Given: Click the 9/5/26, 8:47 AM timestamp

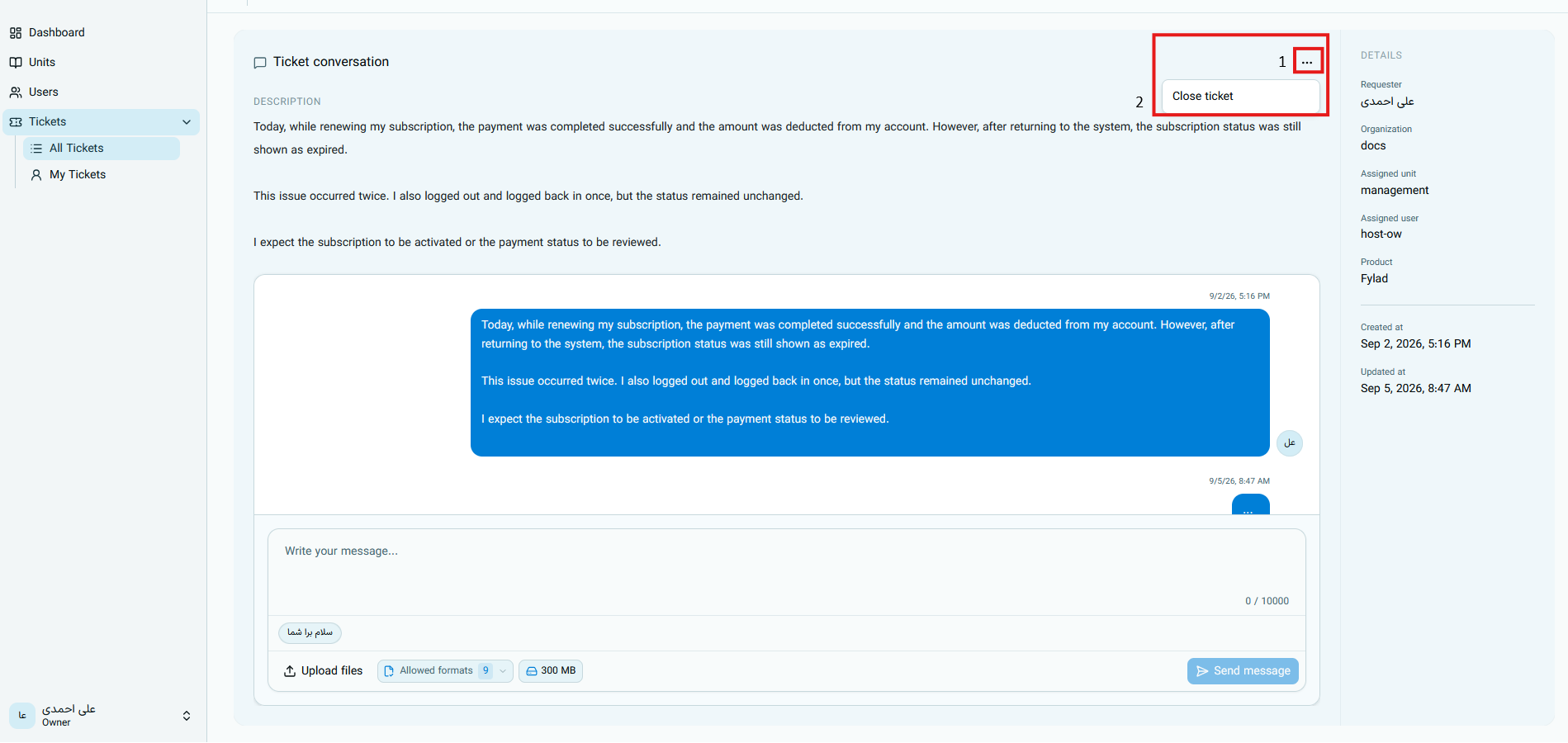Looking at the screenshot, I should coord(1239,480).
